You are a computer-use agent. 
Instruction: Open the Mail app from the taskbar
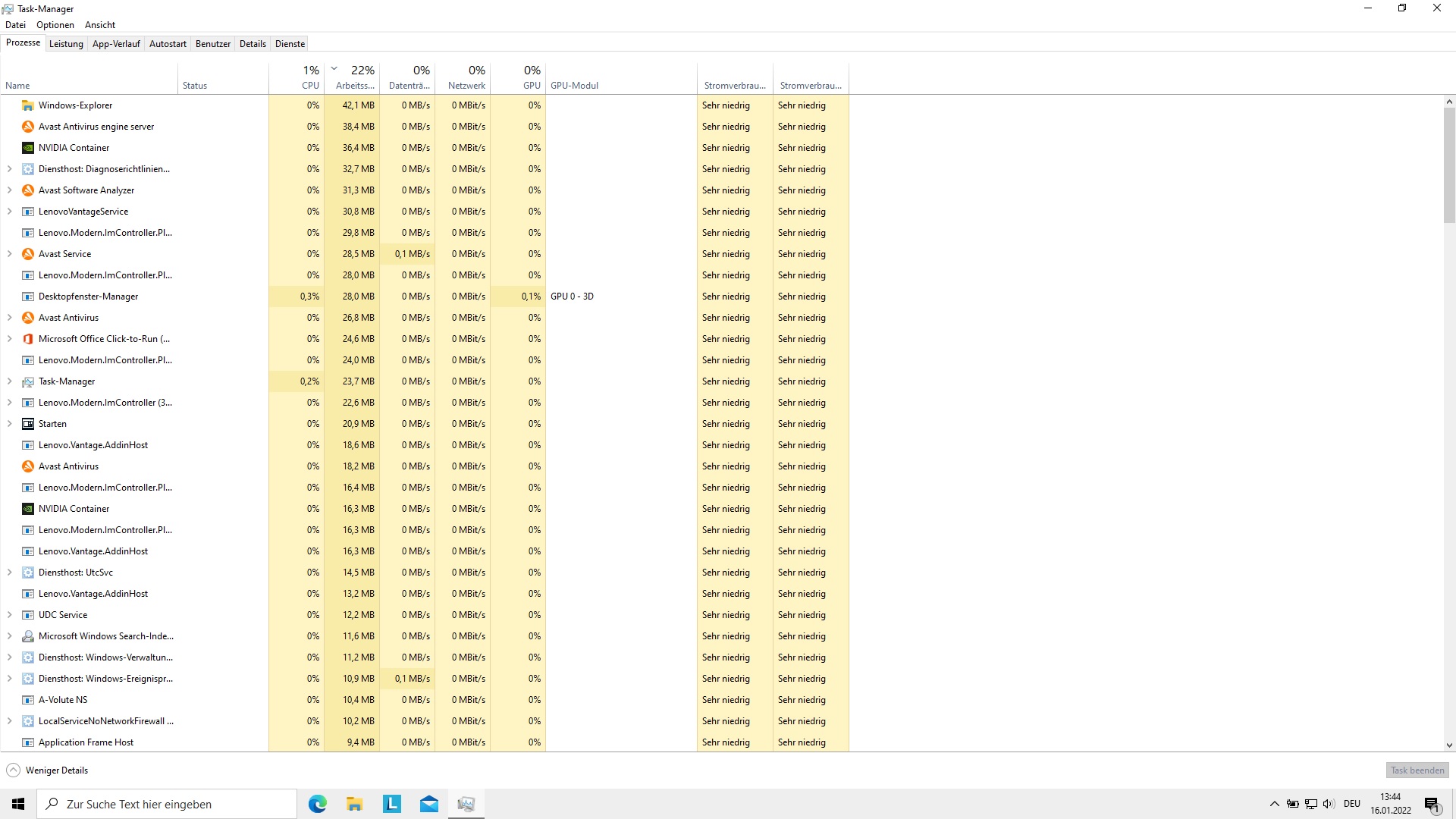point(429,804)
